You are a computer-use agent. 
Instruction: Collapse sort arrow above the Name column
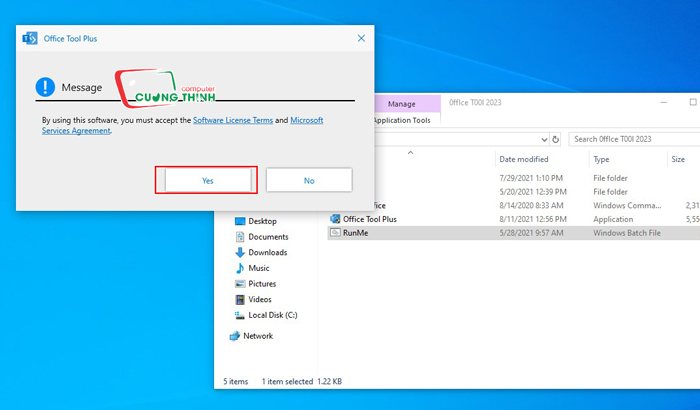coord(410,153)
